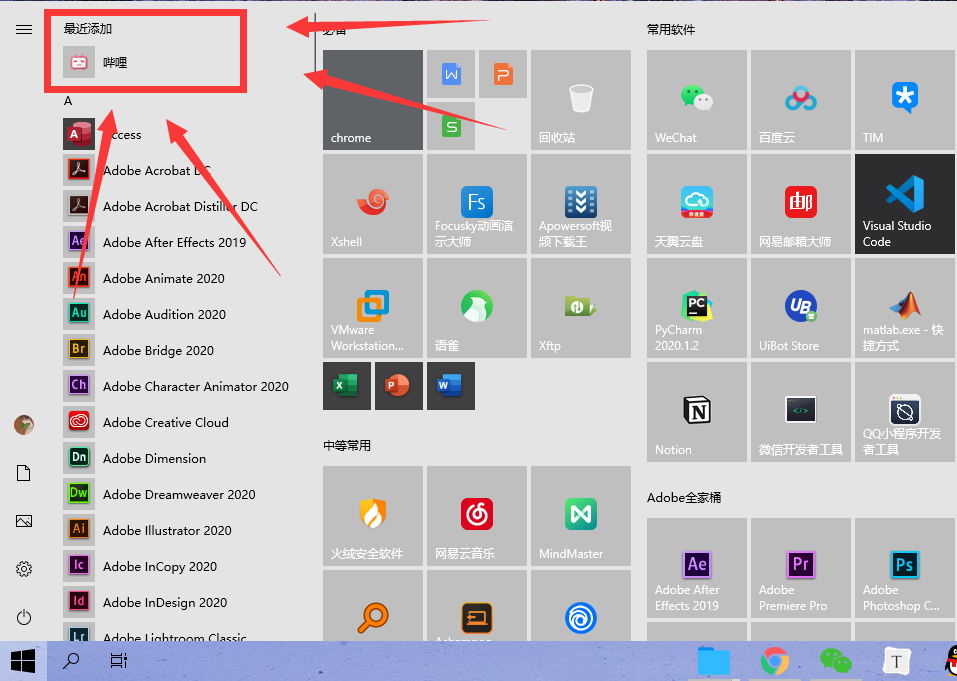Screen dimensions: 957x681
Task: Open the chrome tile
Action: (x=373, y=100)
